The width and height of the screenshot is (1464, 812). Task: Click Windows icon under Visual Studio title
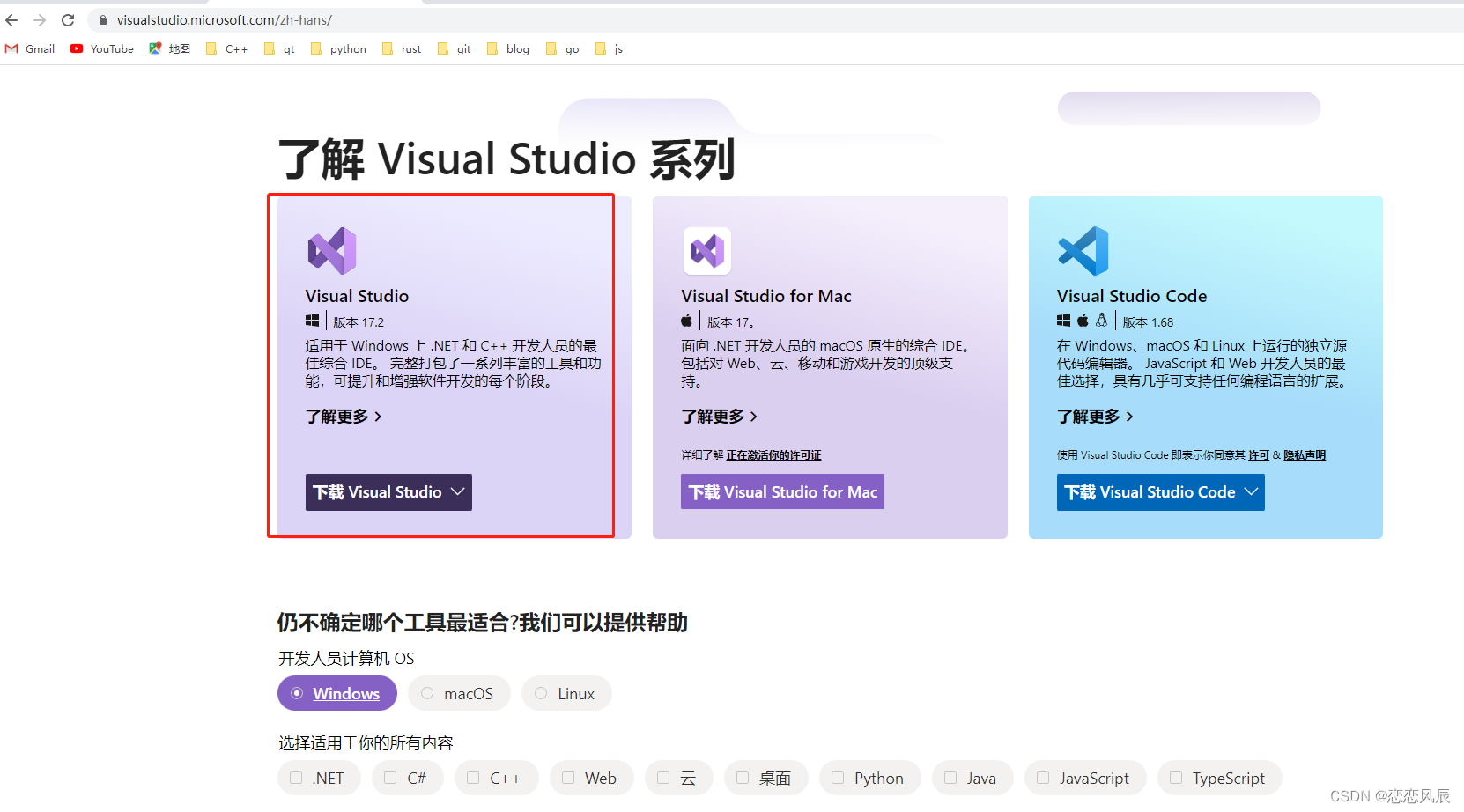coord(312,321)
